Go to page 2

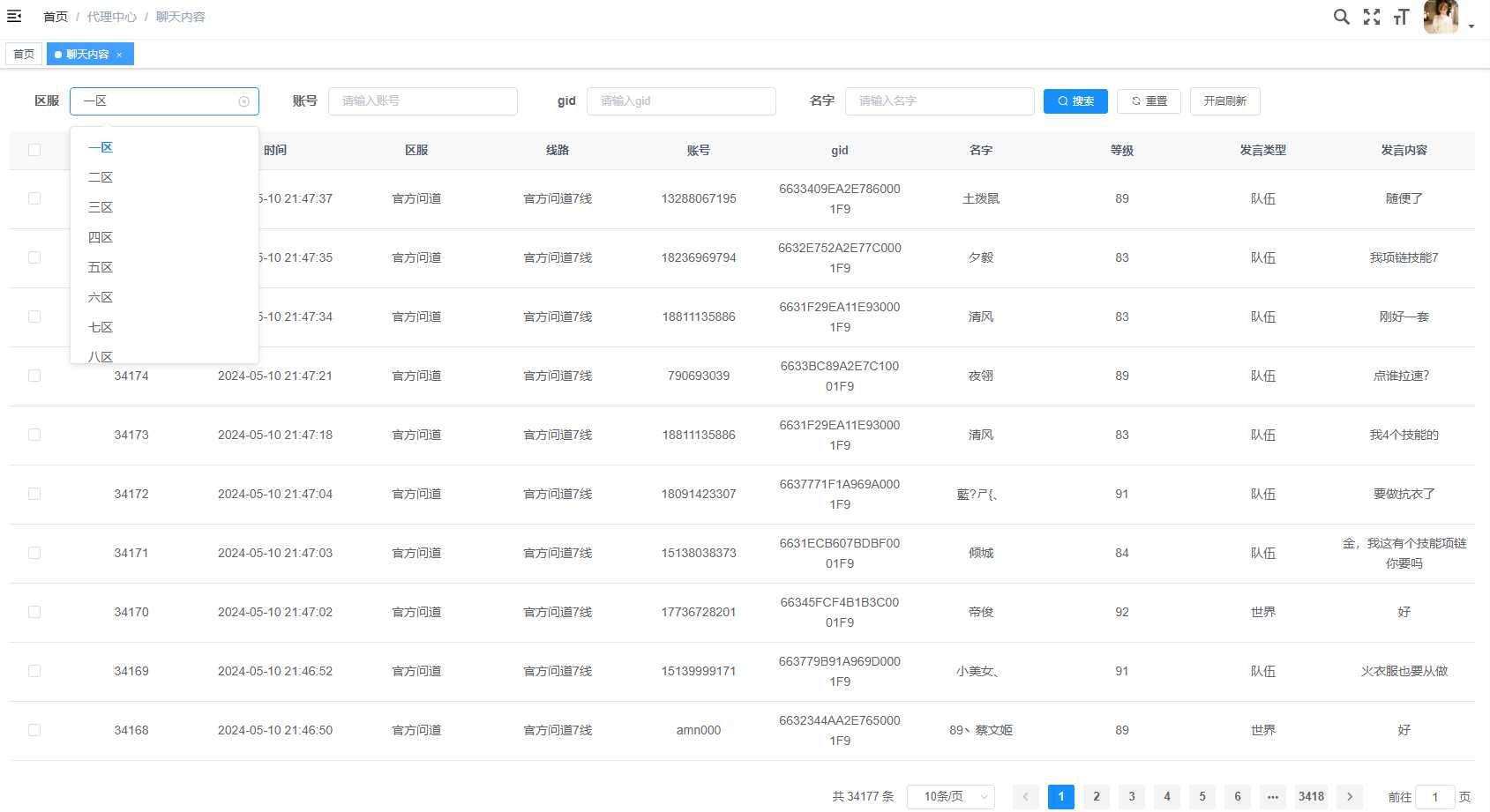(x=1097, y=796)
